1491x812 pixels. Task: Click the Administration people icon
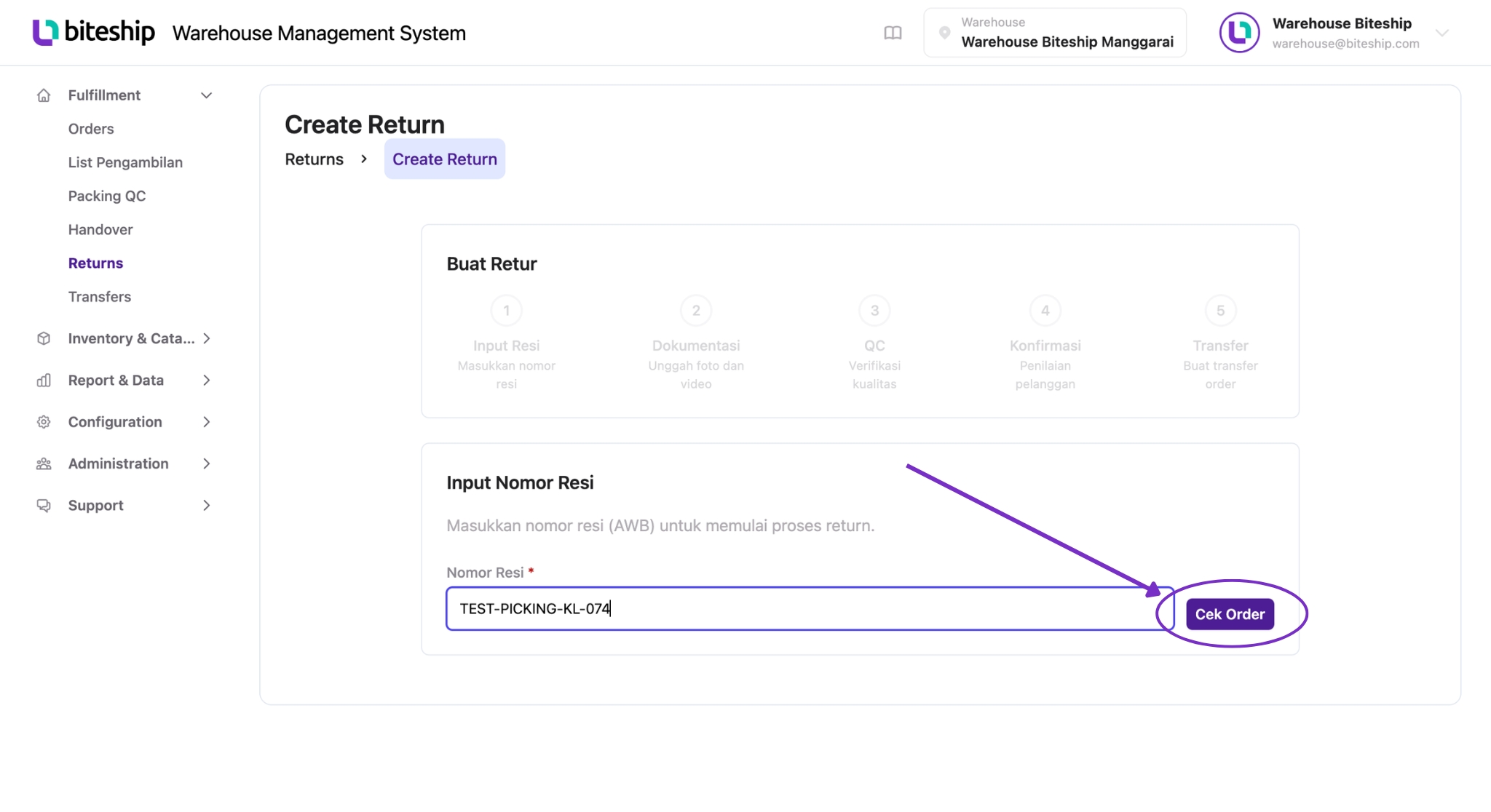(44, 463)
